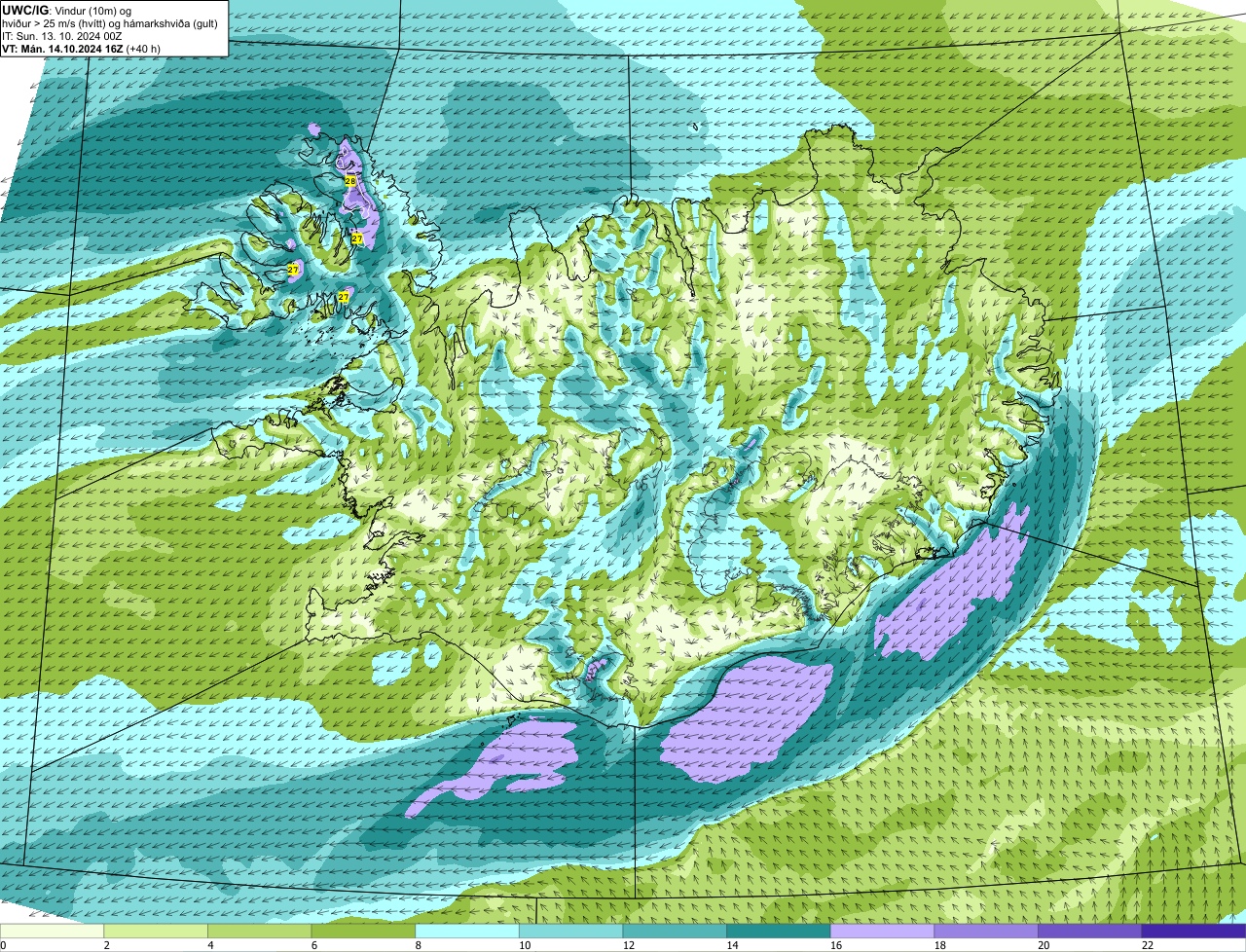Click the scale number 8
This screenshot has height=952, width=1246.
[x=418, y=945]
